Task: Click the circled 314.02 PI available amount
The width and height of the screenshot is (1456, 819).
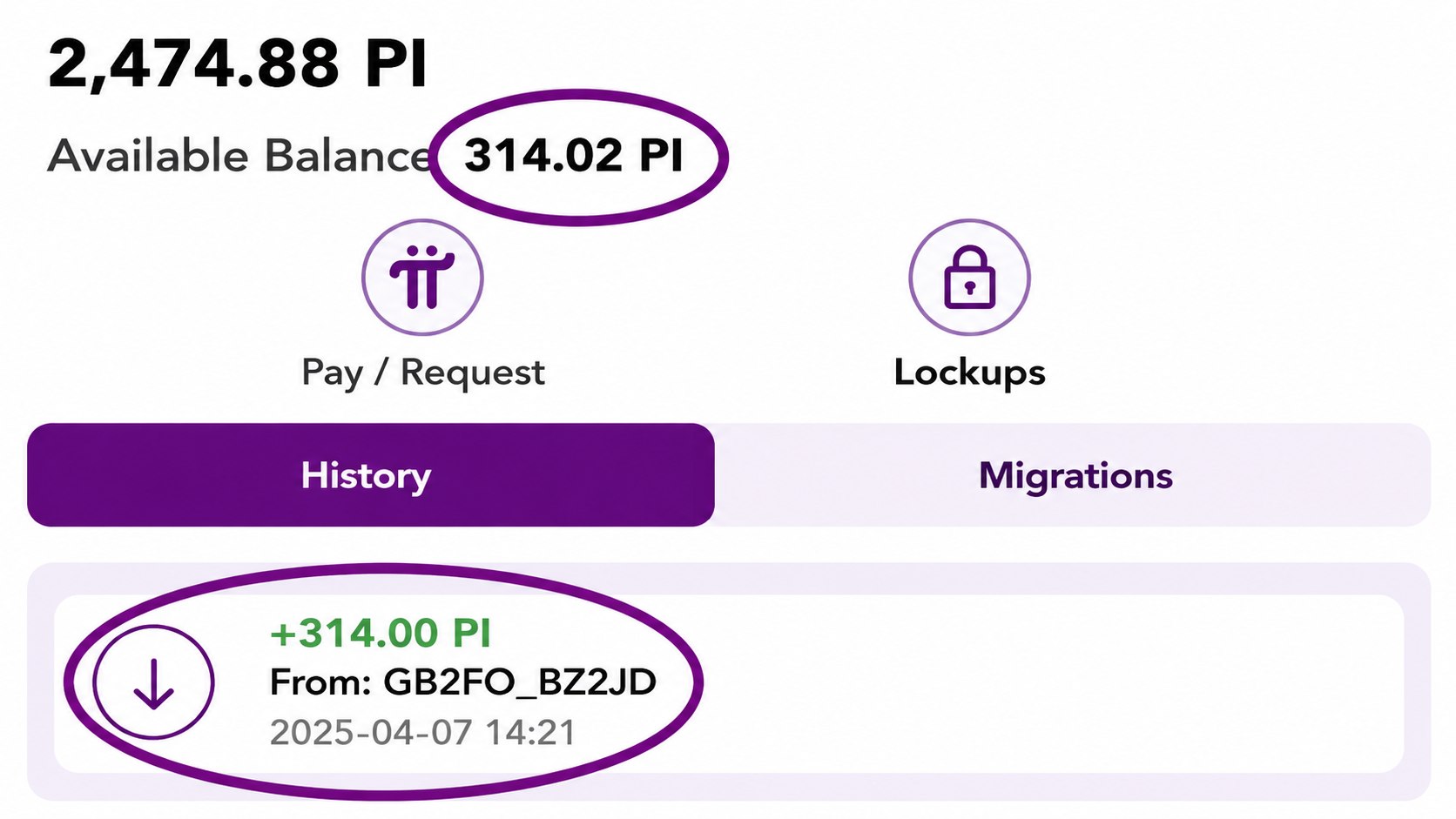Action: (x=573, y=156)
